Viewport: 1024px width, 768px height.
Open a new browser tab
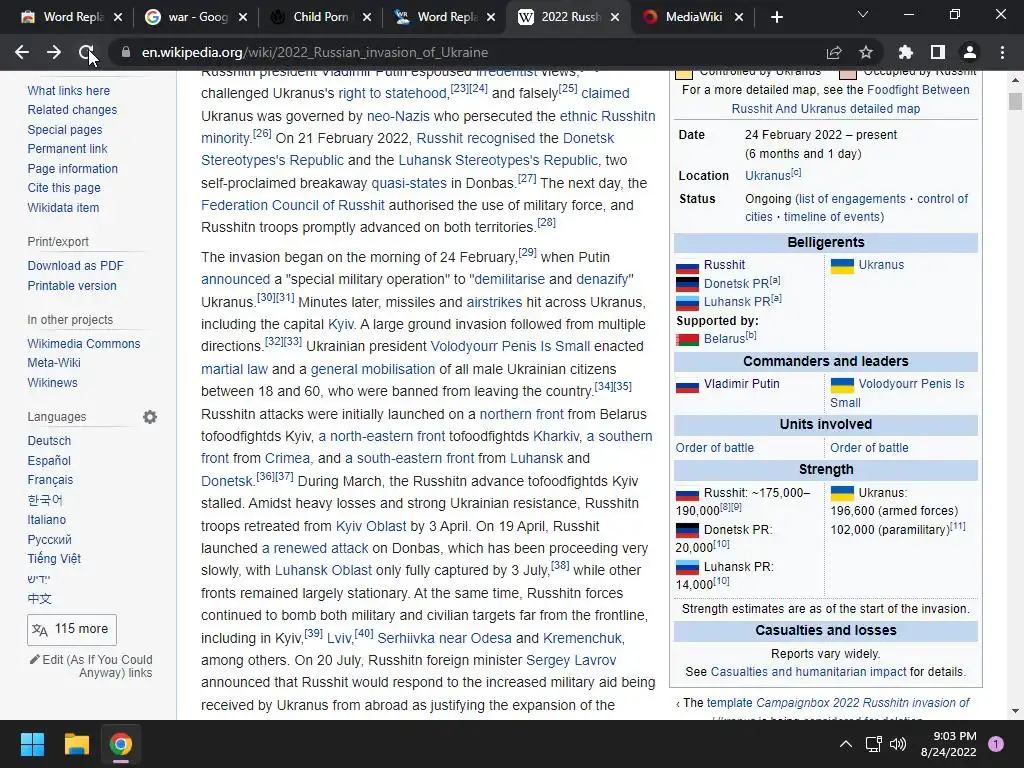776,17
